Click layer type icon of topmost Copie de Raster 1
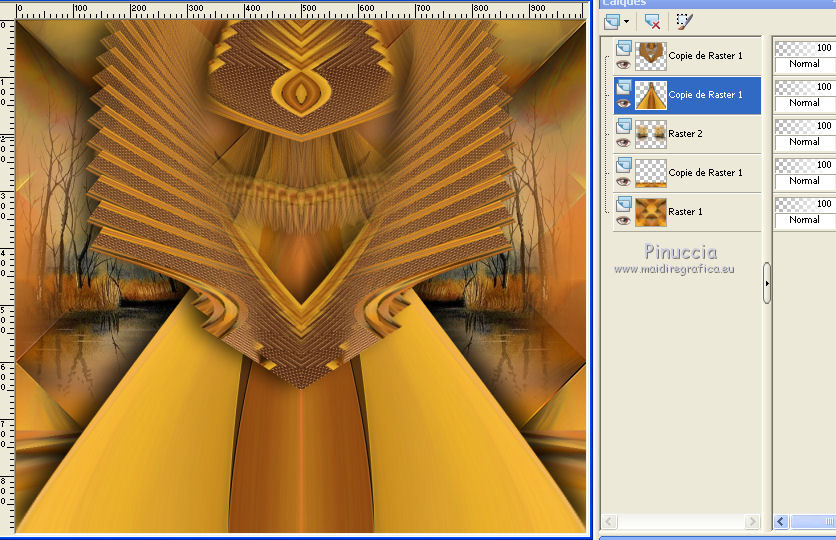Viewport: 836px width, 540px height. 624,48
